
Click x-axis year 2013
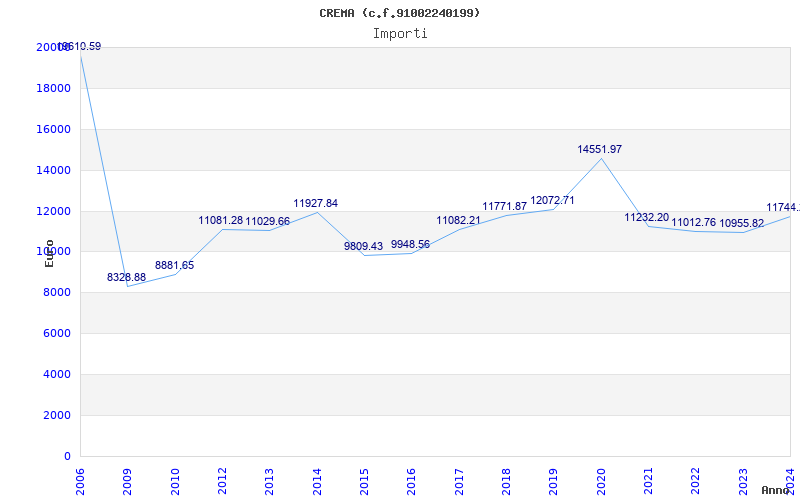[269, 482]
